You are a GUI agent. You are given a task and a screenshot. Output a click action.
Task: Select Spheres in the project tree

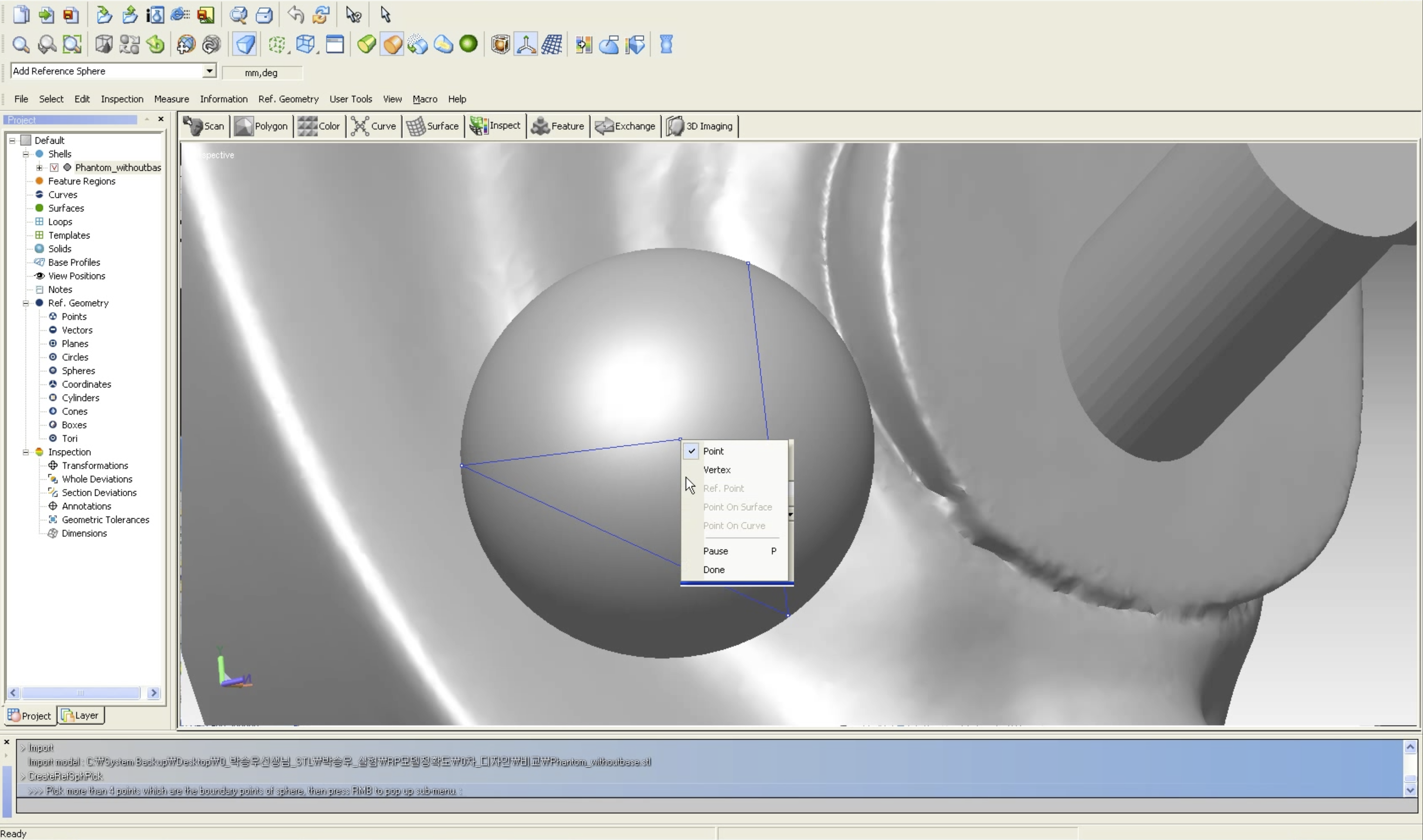[x=78, y=371]
